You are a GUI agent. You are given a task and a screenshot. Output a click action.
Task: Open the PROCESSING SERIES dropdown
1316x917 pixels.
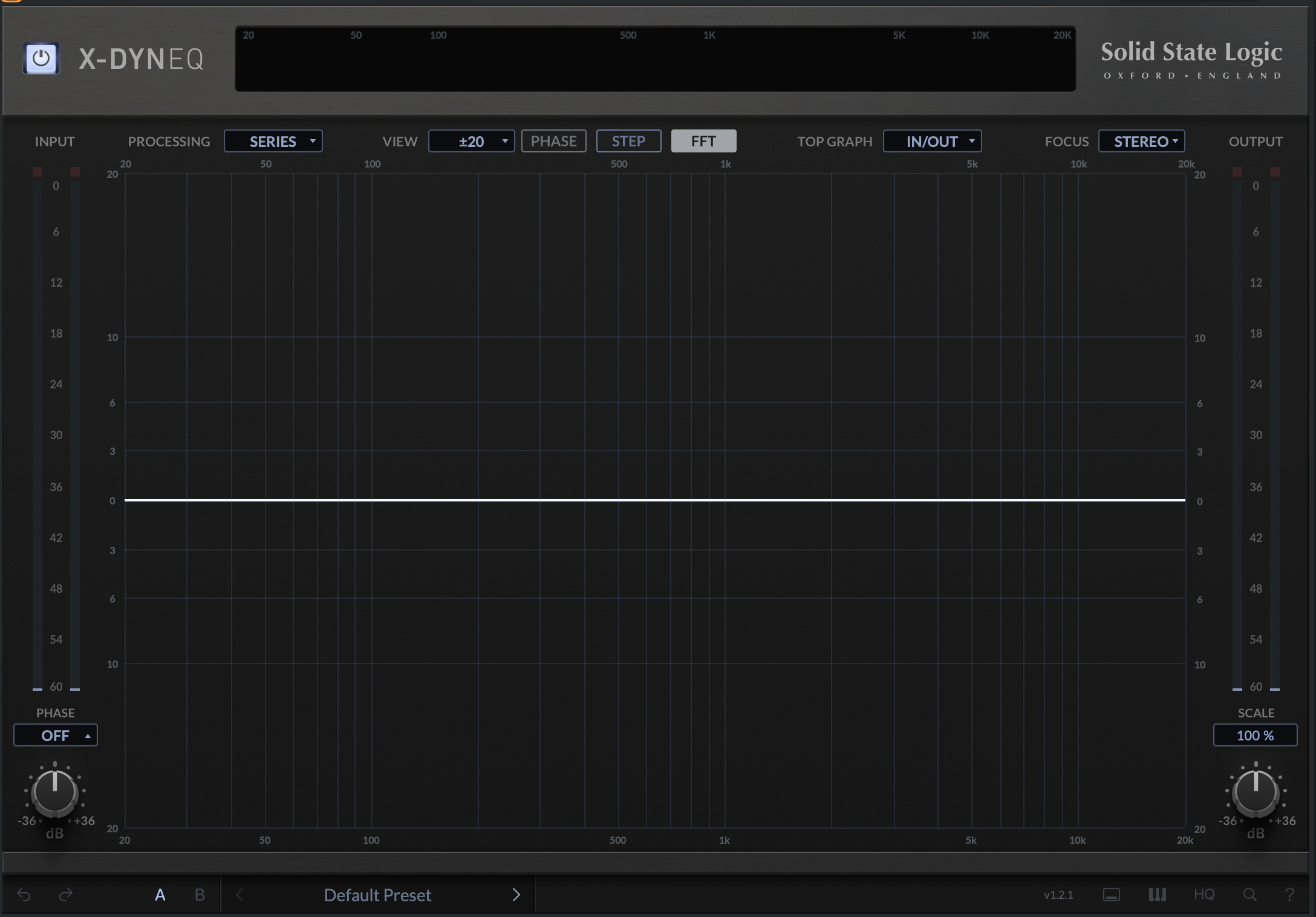(273, 141)
